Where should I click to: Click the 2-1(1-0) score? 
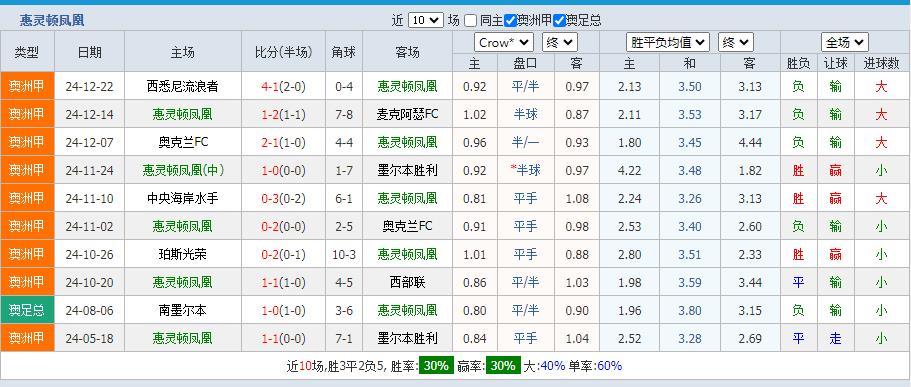point(284,142)
